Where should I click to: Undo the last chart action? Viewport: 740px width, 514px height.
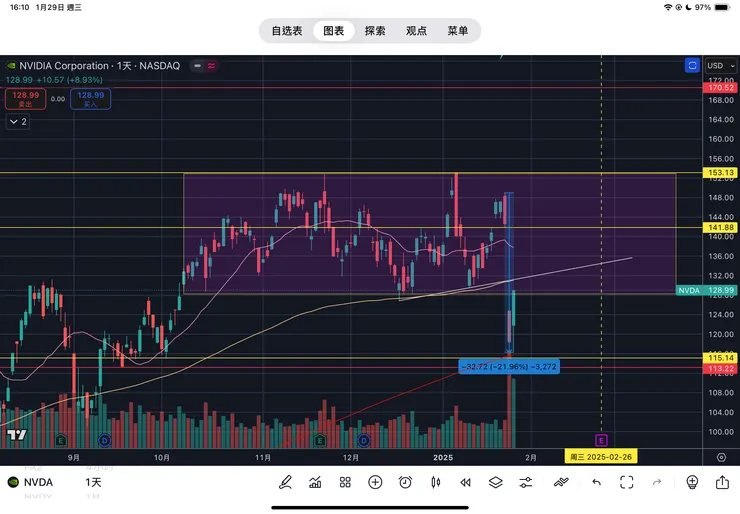597,482
